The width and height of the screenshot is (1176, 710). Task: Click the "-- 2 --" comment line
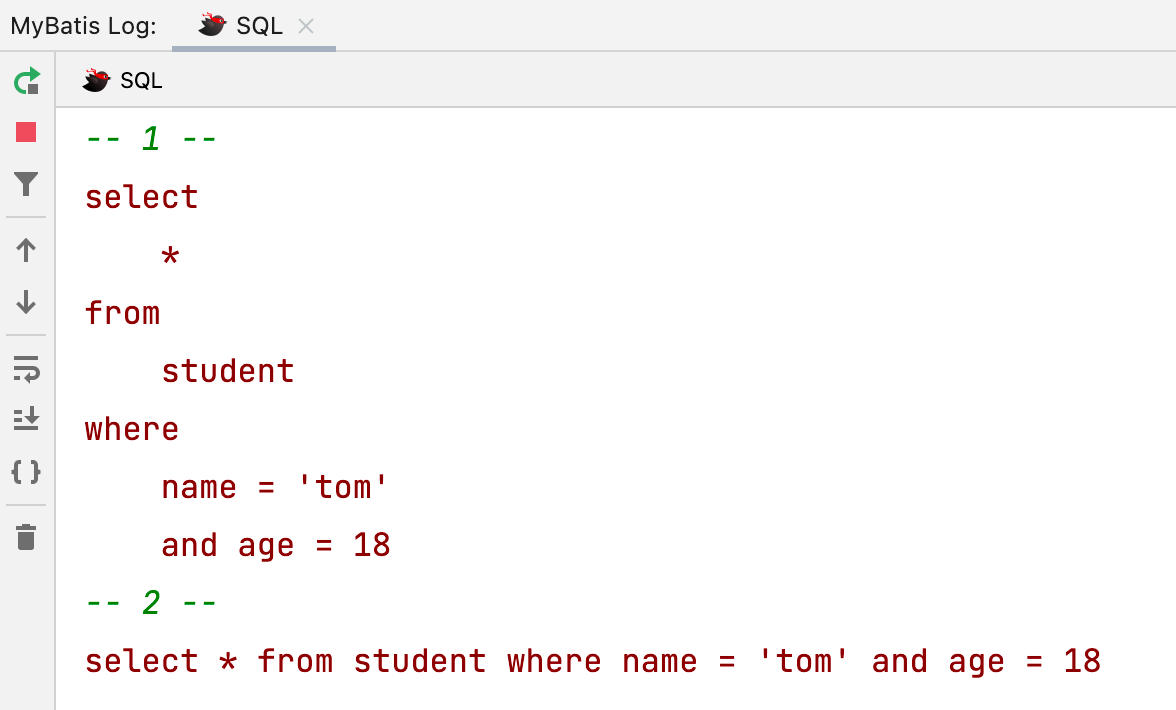[x=151, y=603]
